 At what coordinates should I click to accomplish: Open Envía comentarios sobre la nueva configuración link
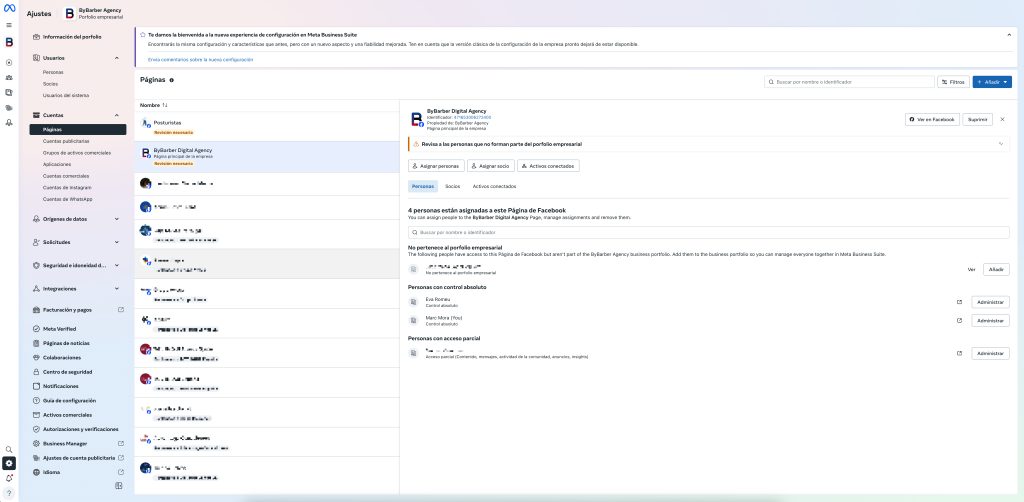pos(200,59)
